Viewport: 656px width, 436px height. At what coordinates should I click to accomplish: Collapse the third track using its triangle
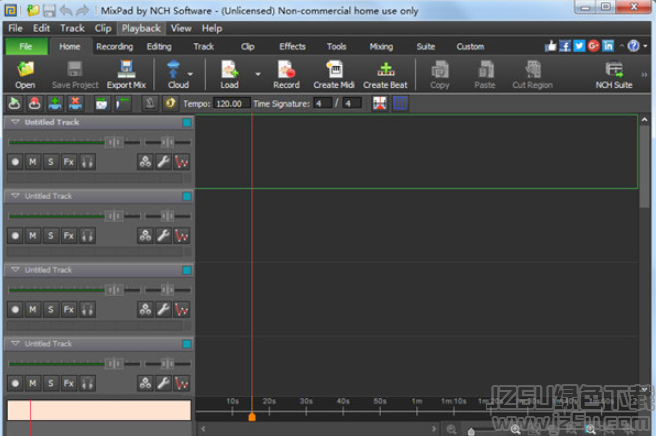15,269
